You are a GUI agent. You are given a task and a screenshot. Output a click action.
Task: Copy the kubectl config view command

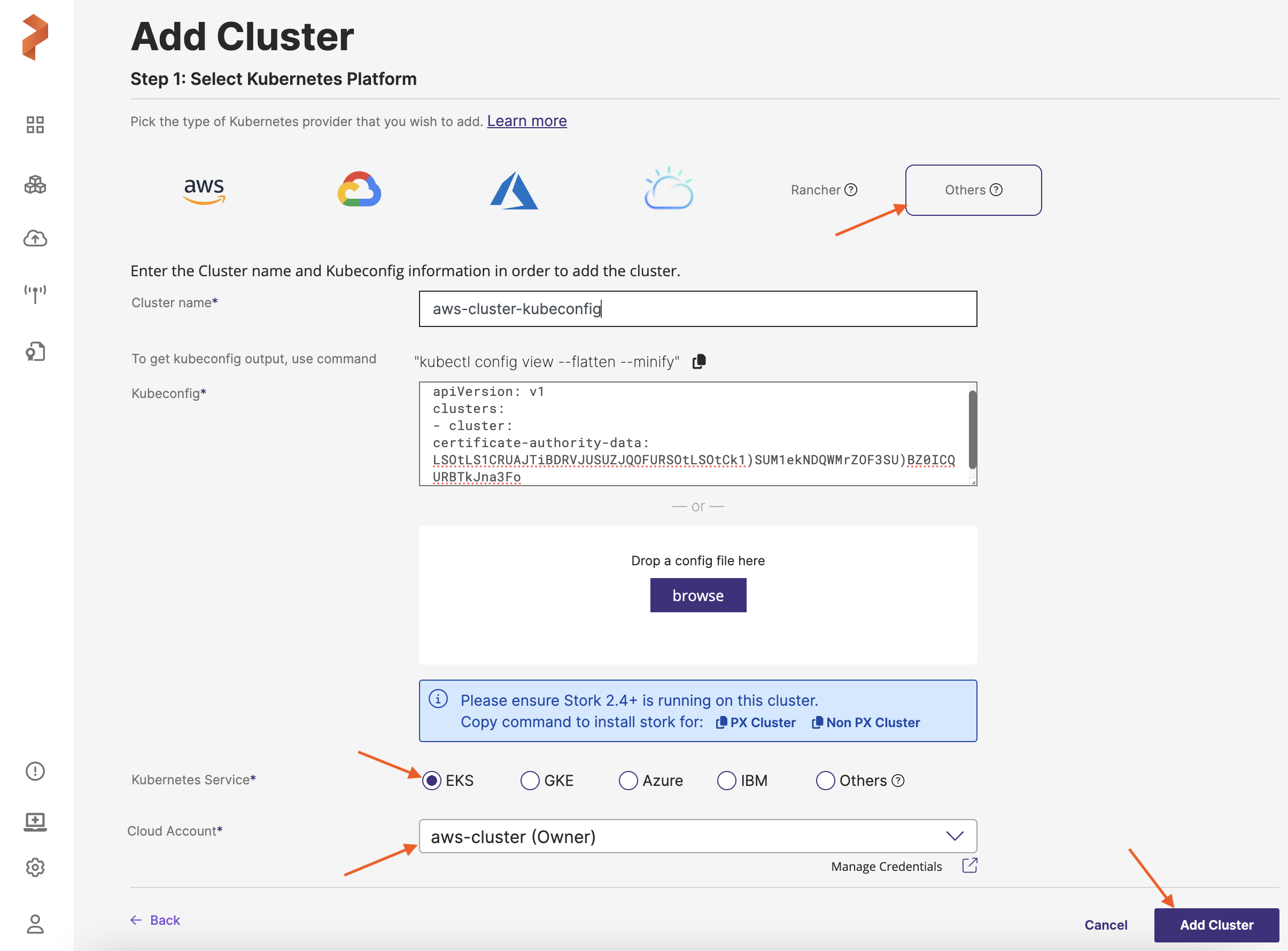point(699,362)
